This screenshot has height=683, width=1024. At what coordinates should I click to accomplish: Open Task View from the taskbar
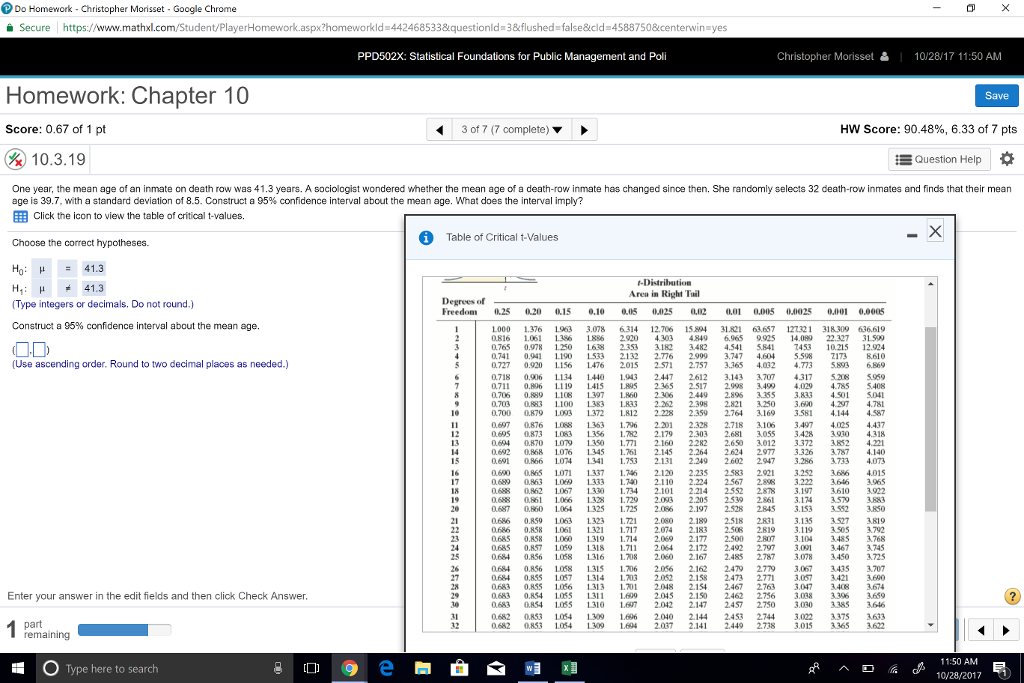312,668
